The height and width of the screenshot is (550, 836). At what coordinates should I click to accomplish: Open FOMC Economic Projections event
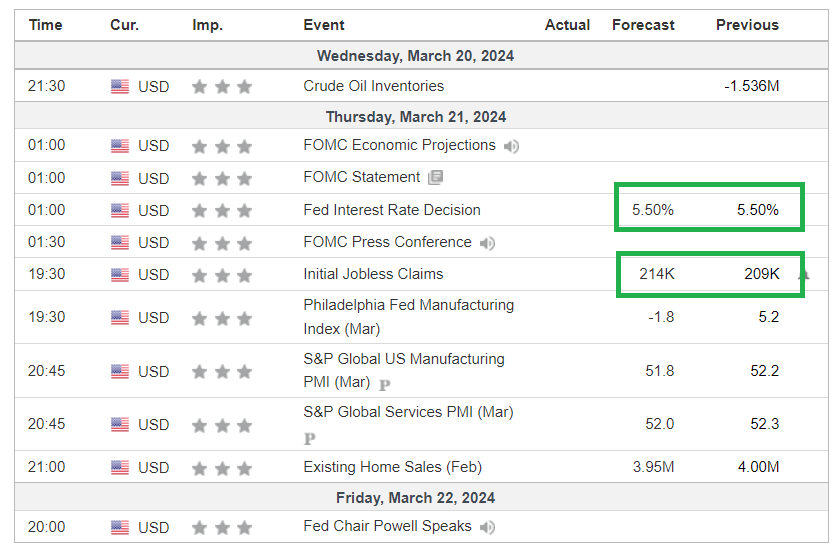pos(399,145)
